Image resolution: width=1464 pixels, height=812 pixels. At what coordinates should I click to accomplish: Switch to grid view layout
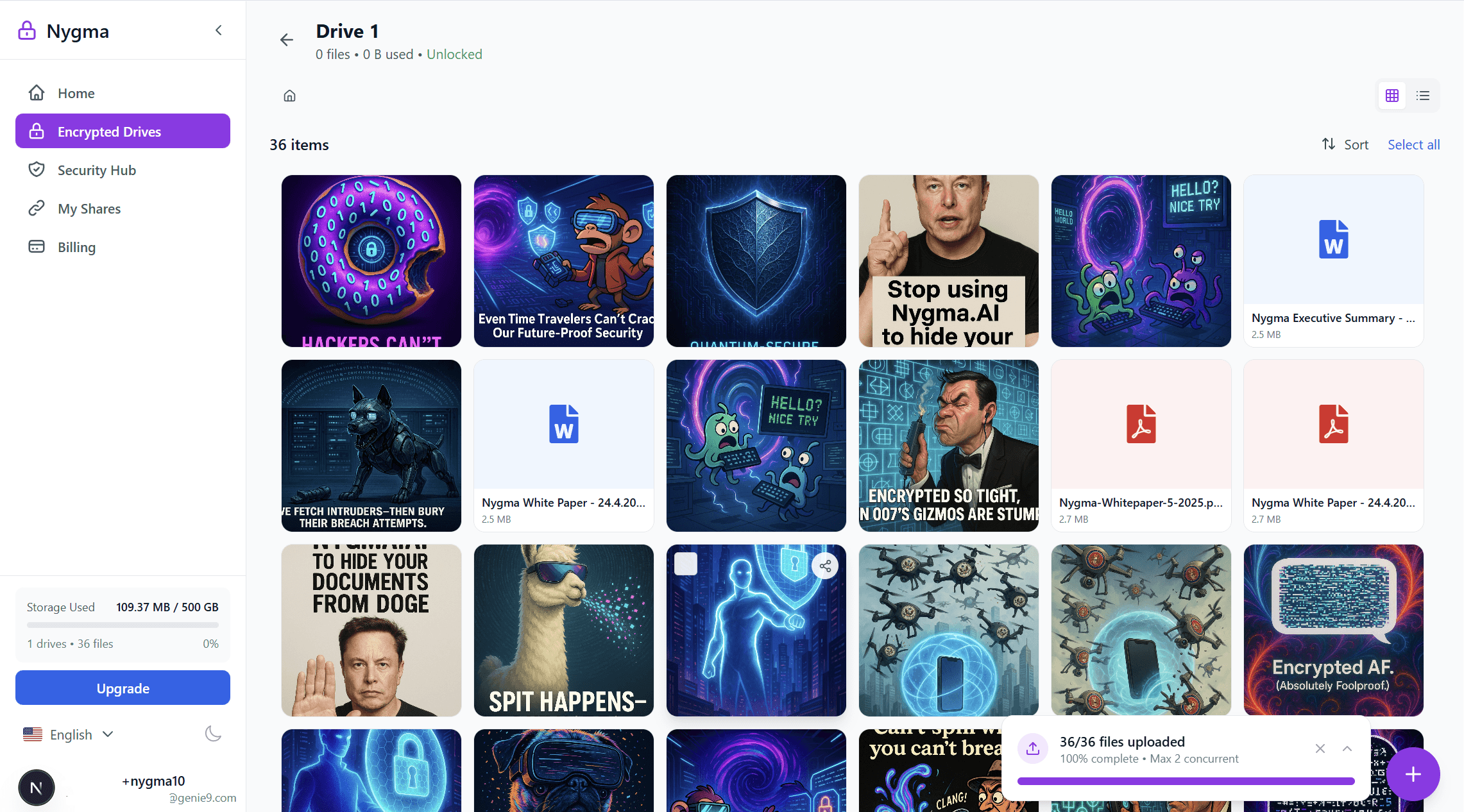click(x=1392, y=95)
